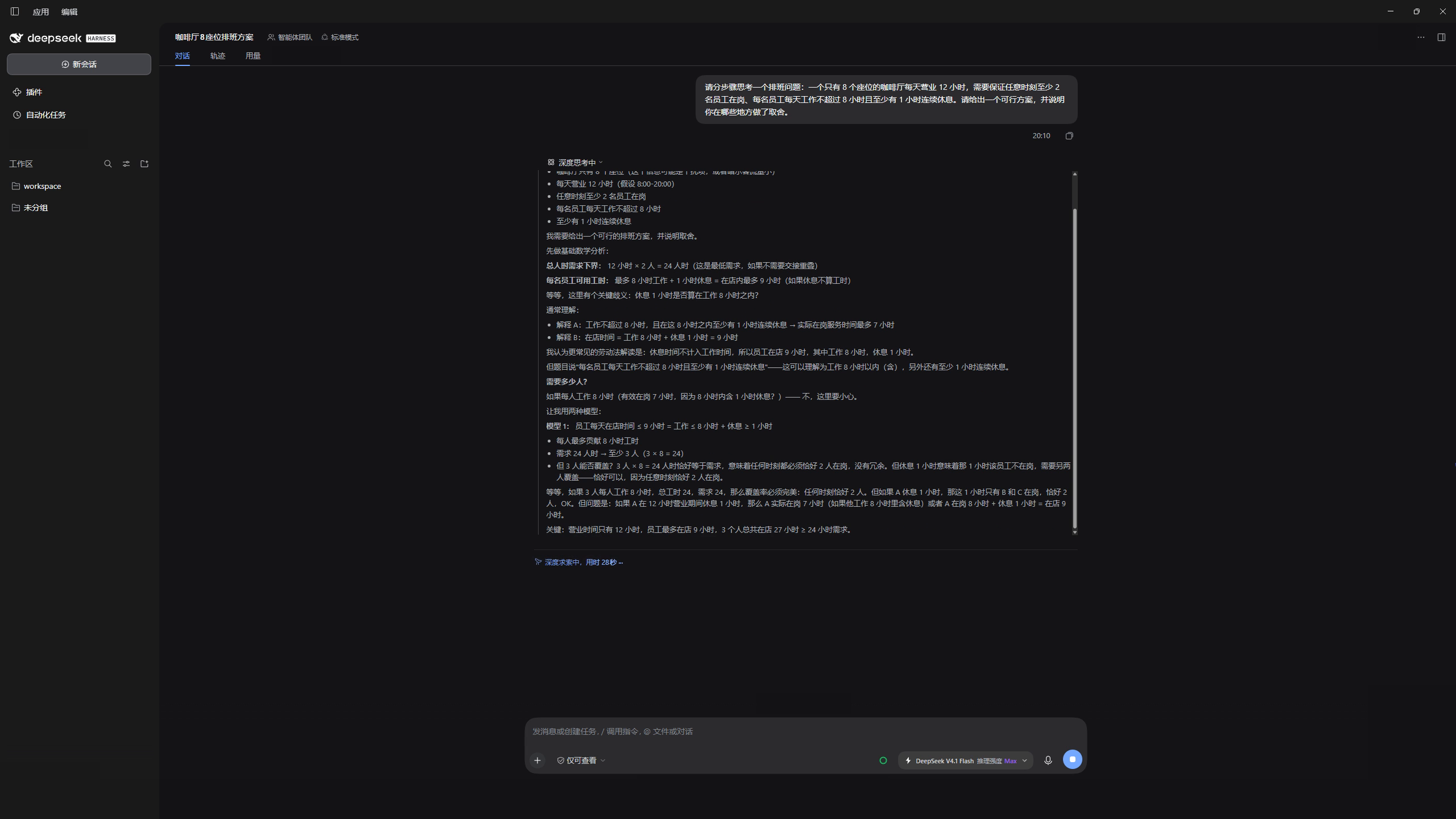Image resolution: width=1456 pixels, height=819 pixels.
Task: Toggle the right side panel icon
Action: click(x=1441, y=38)
